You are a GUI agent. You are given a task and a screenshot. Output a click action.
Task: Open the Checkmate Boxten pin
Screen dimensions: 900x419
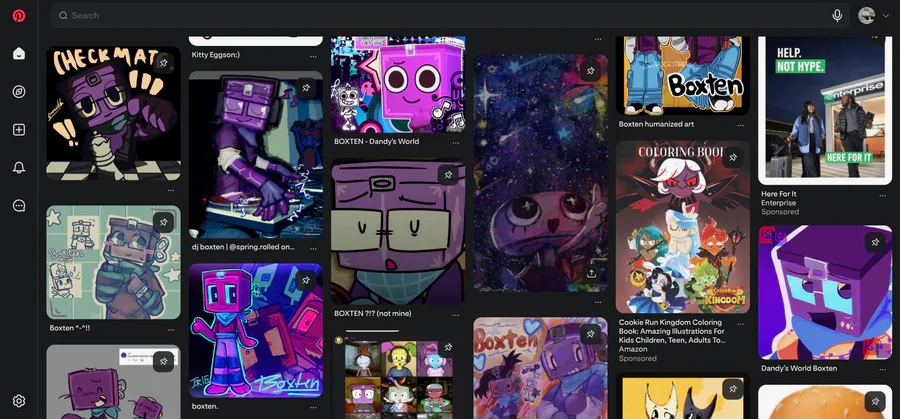tap(113, 113)
